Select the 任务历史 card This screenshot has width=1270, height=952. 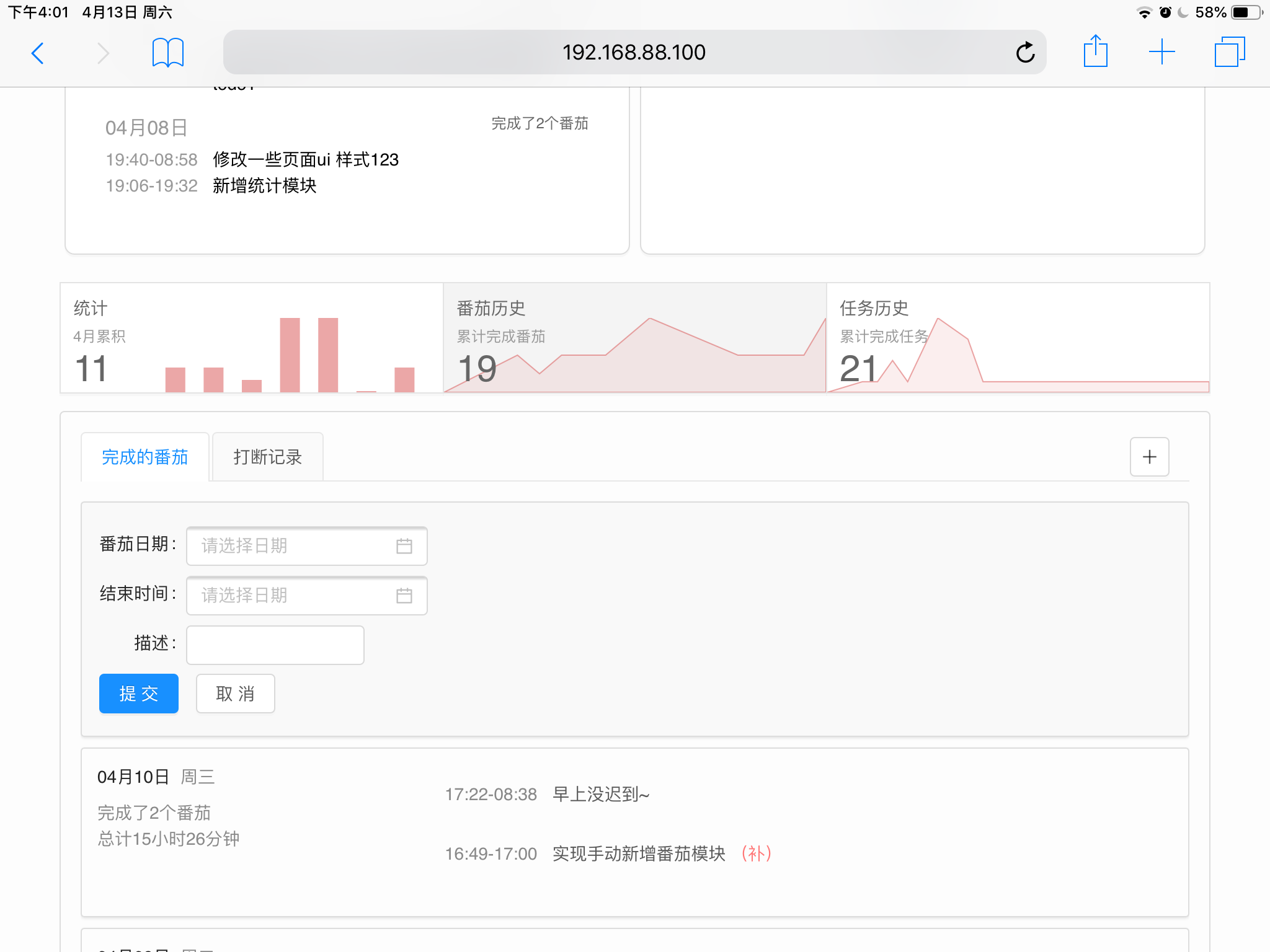click(1018, 338)
